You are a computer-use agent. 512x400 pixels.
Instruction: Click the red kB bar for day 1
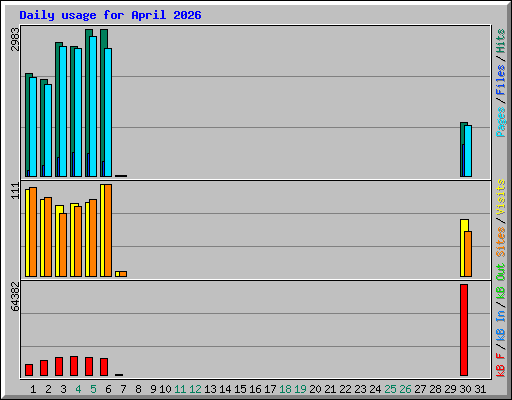pyautogui.click(x=29, y=370)
